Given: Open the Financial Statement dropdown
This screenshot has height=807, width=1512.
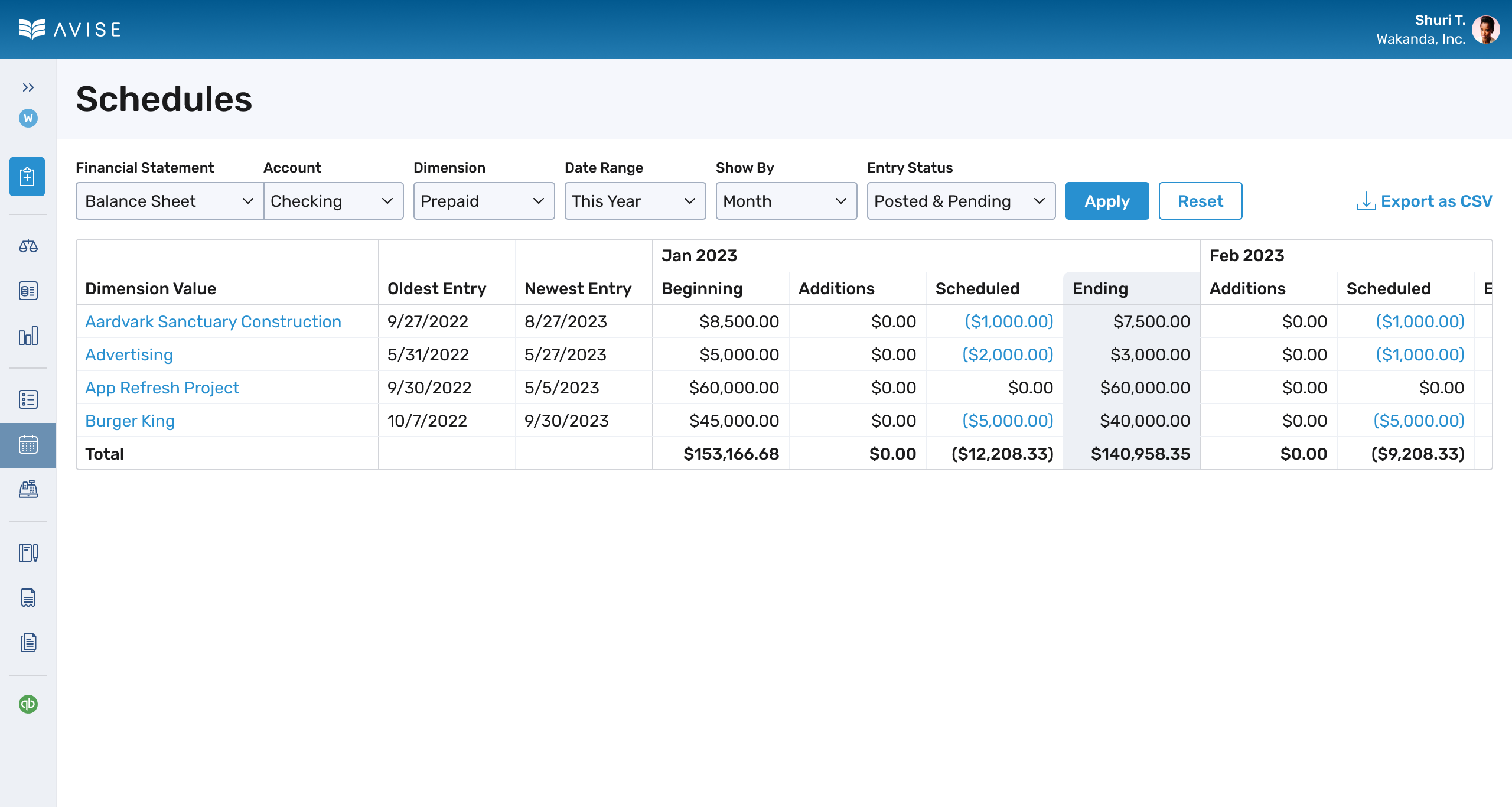Looking at the screenshot, I should click(170, 201).
